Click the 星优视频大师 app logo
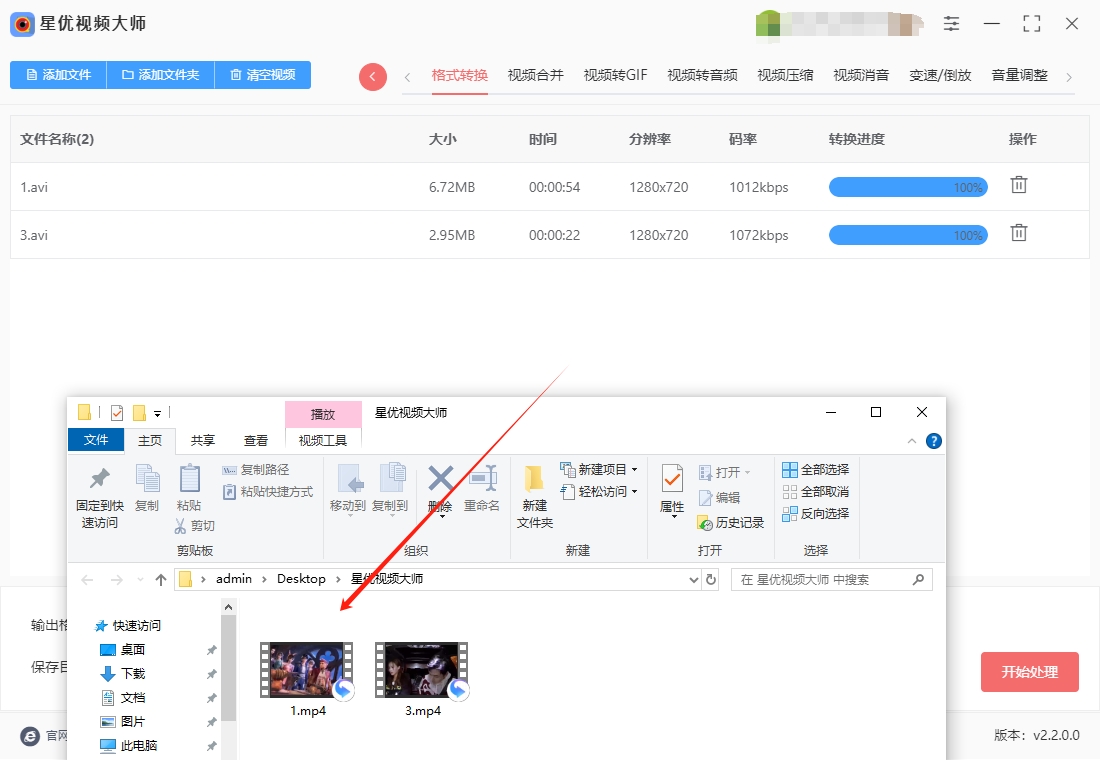The image size is (1100, 760). 22,25
